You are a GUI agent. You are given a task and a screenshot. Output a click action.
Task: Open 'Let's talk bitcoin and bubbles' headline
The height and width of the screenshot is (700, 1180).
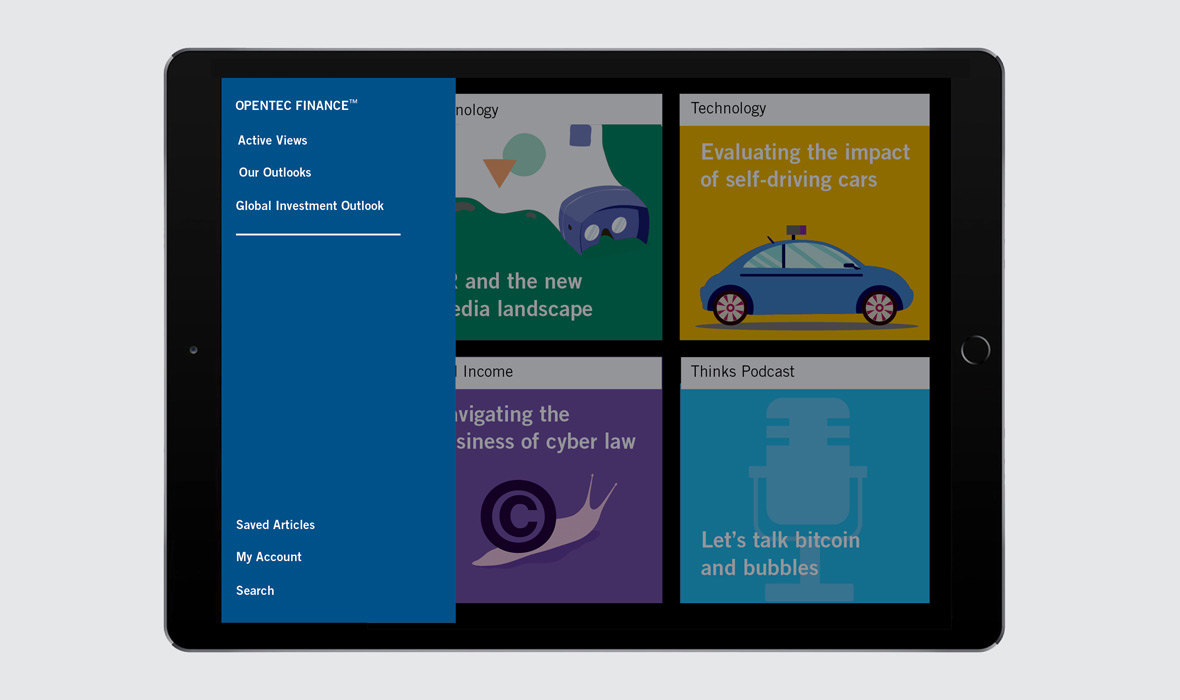pyautogui.click(x=780, y=554)
